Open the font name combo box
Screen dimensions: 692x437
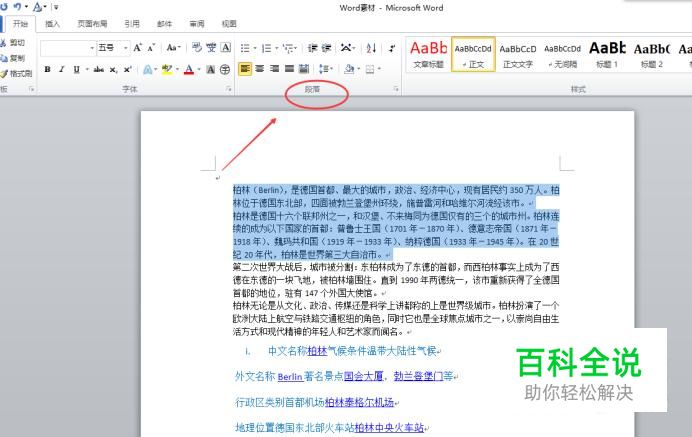pyautogui.click(x=68, y=47)
